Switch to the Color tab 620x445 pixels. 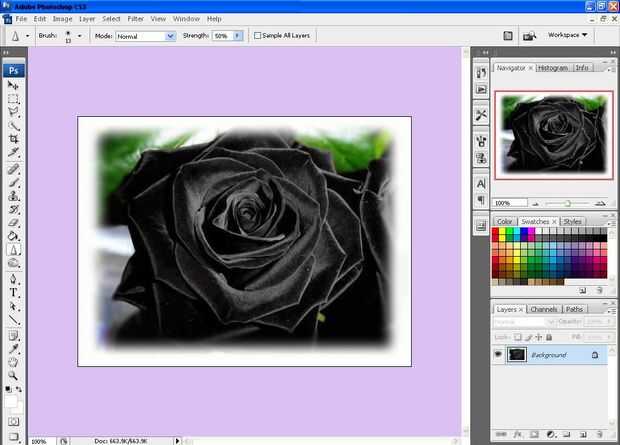(505, 222)
